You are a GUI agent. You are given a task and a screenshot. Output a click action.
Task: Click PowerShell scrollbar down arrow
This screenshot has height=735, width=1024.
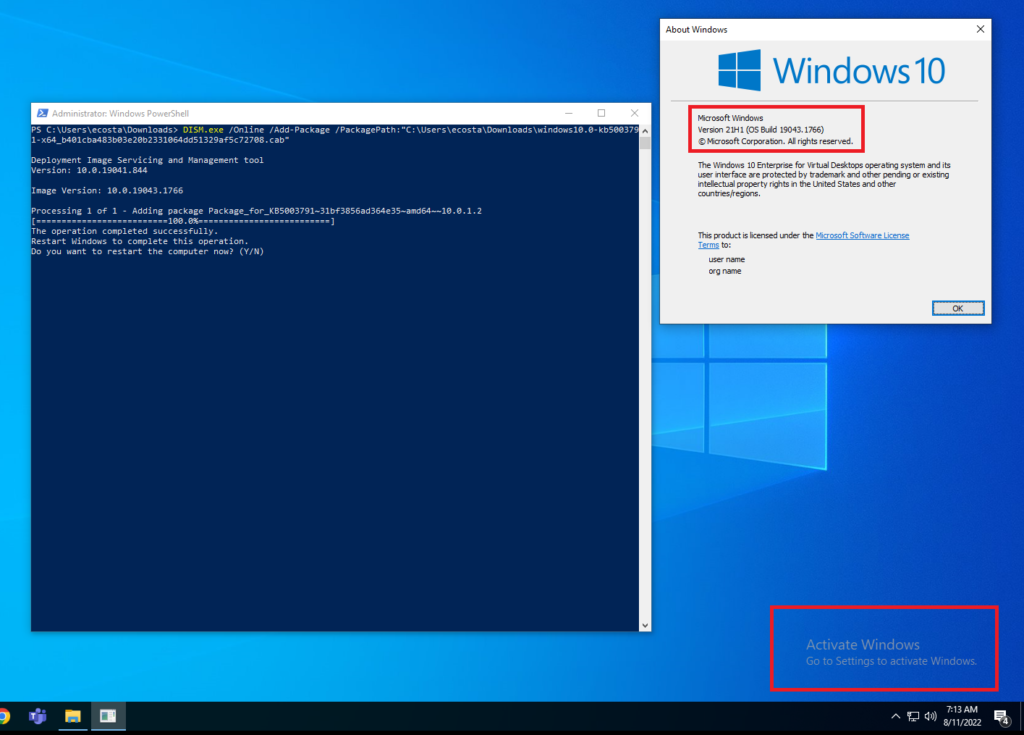coord(645,625)
